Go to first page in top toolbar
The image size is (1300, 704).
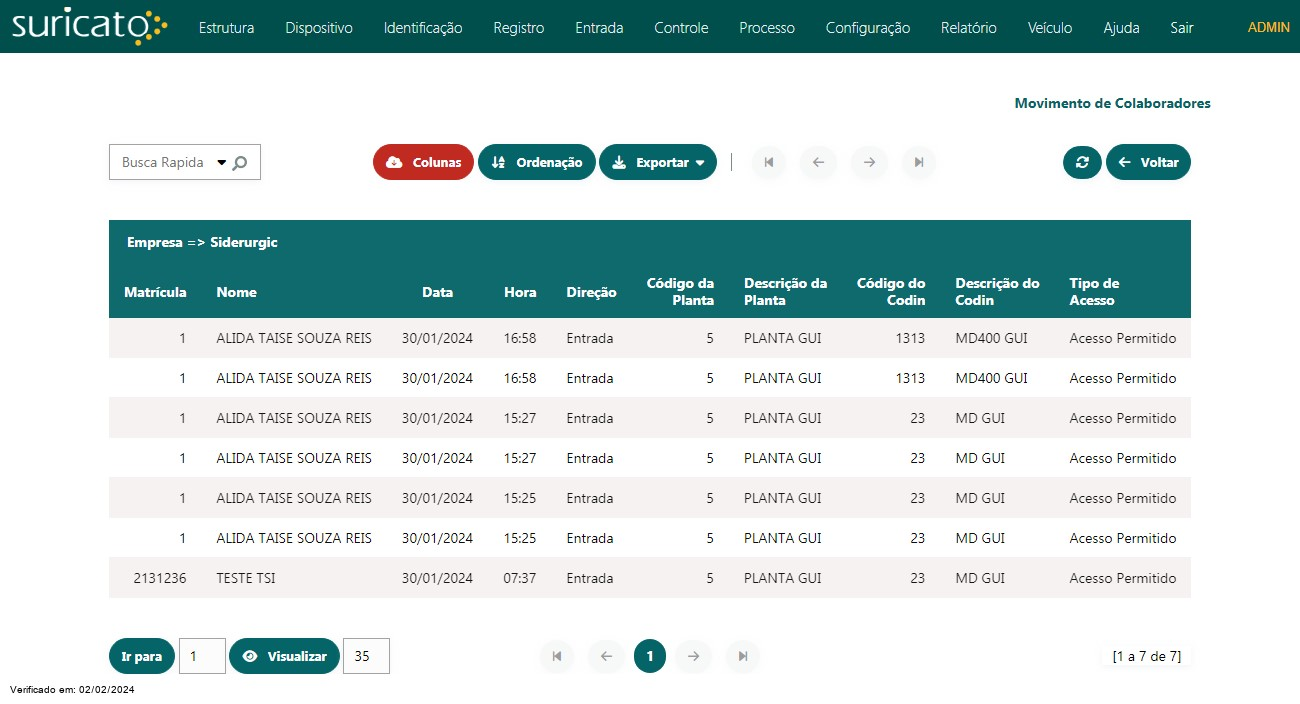(x=768, y=162)
